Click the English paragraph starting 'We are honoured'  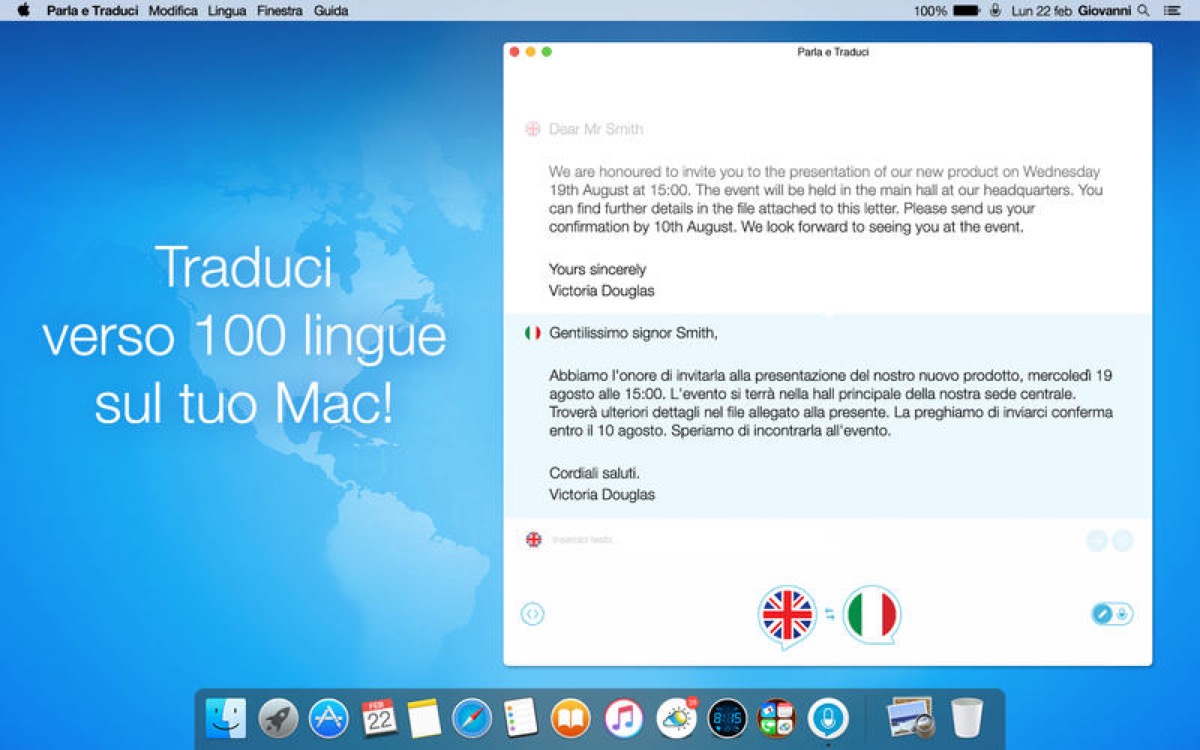coord(826,199)
